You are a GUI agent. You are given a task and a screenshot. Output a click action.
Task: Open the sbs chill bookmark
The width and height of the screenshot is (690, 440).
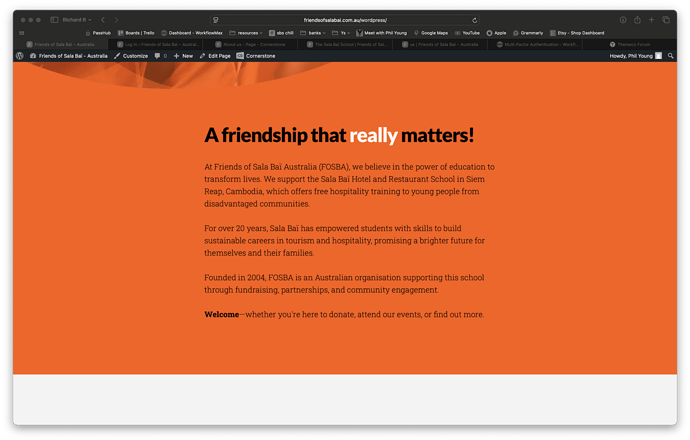281,33
